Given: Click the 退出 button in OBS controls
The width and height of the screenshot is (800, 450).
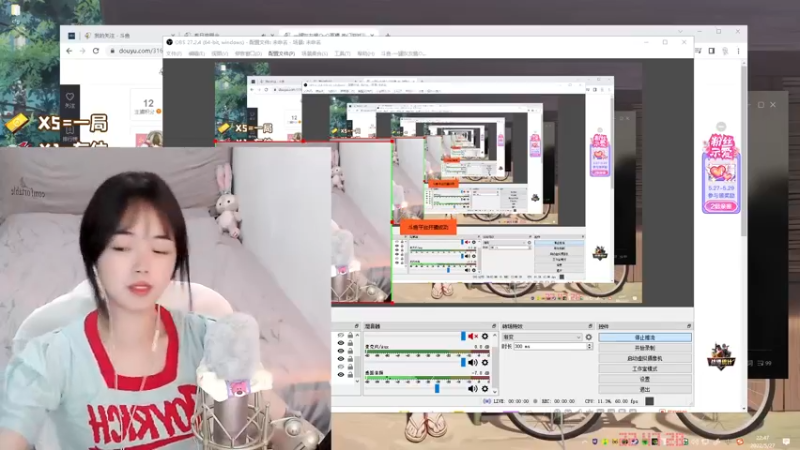Looking at the screenshot, I should [645, 389].
